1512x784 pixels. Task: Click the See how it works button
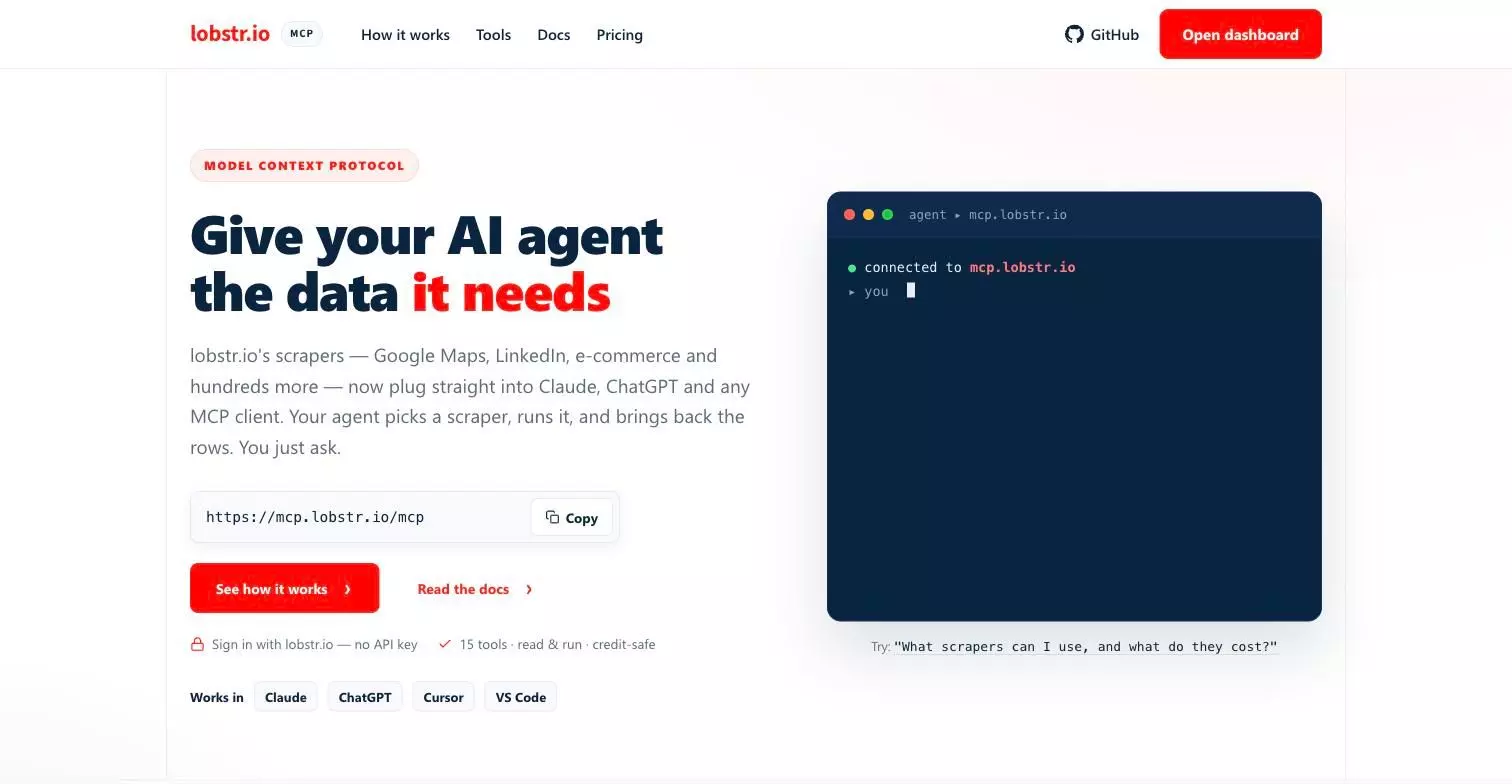pyautogui.click(x=284, y=588)
